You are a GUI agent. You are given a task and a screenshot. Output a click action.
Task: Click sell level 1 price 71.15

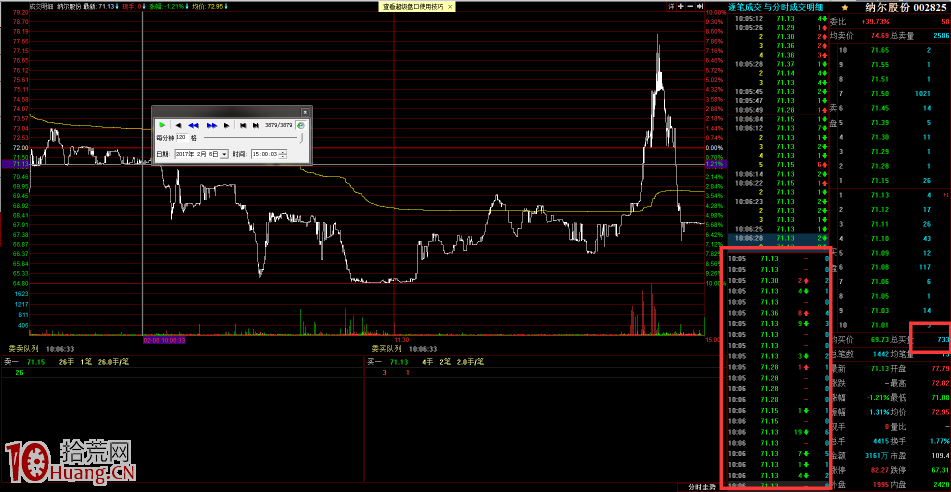879,181
